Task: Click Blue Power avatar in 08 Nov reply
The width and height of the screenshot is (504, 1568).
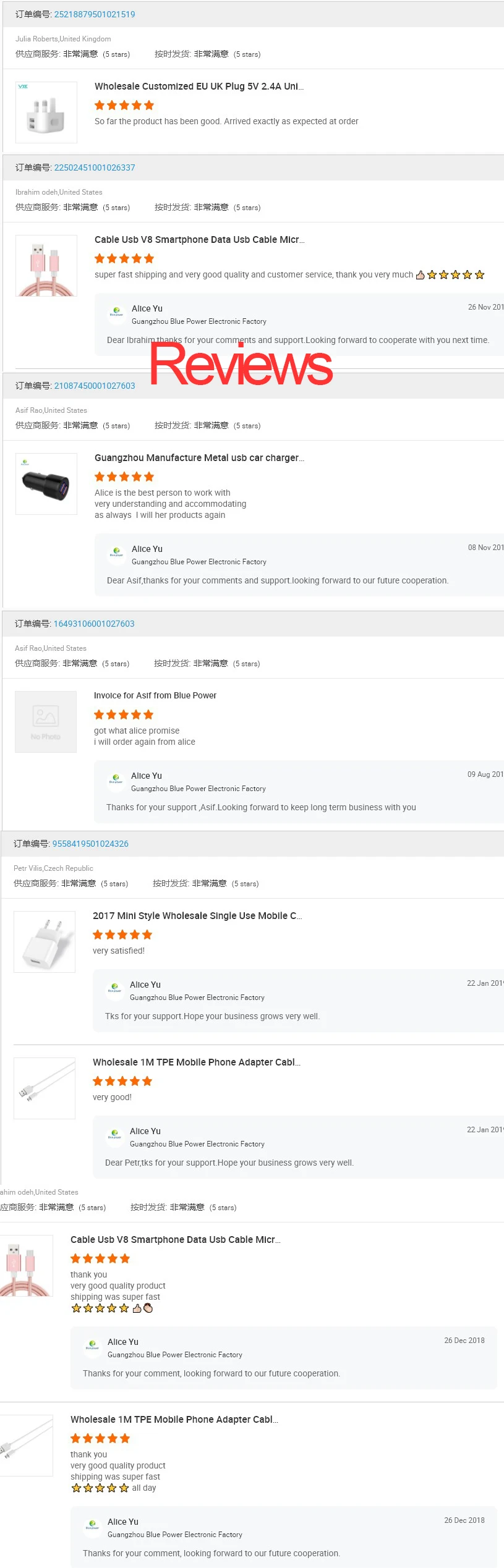Action: pos(116,553)
